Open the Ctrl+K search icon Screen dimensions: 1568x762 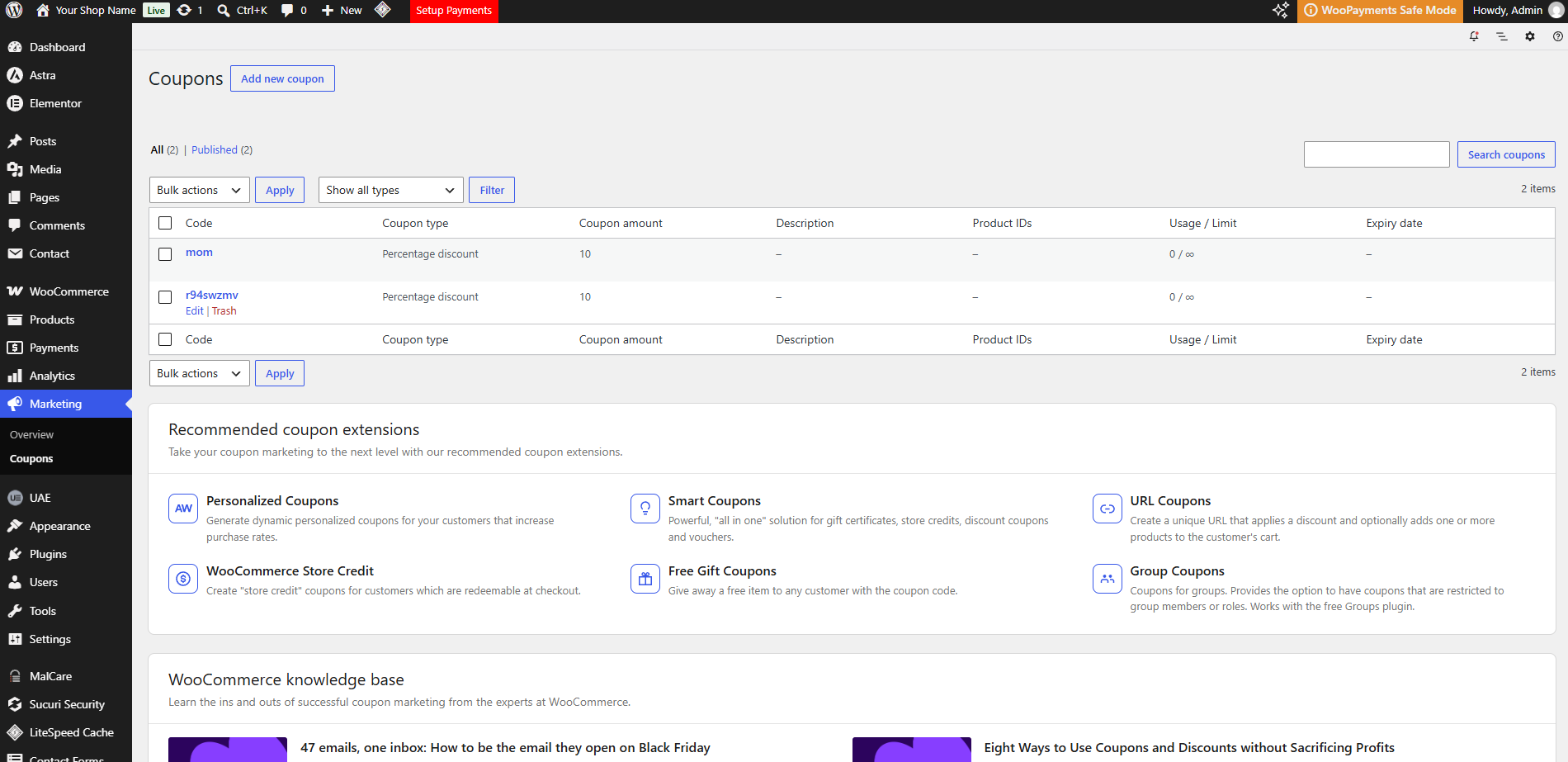click(224, 11)
